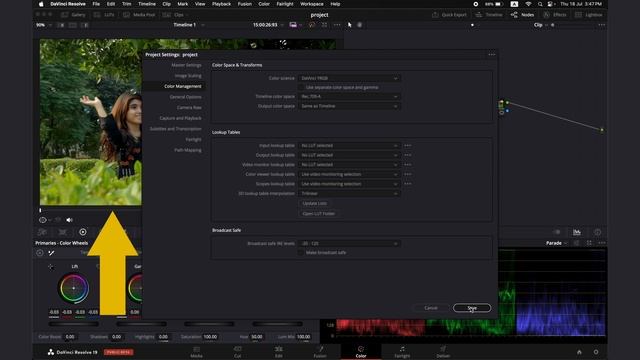Image resolution: width=640 pixels, height=360 pixels.
Task: Select Camera Raw in the sidebar
Action: click(x=189, y=108)
